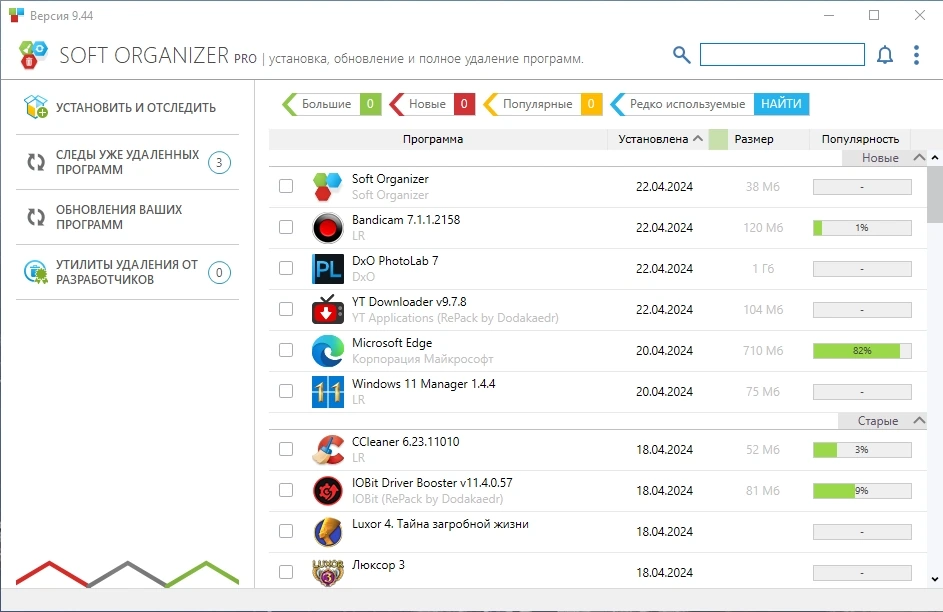Viewport: 943px width, 612px height.
Task: Click the IOBit Driver Booster icon
Action: 328,491
